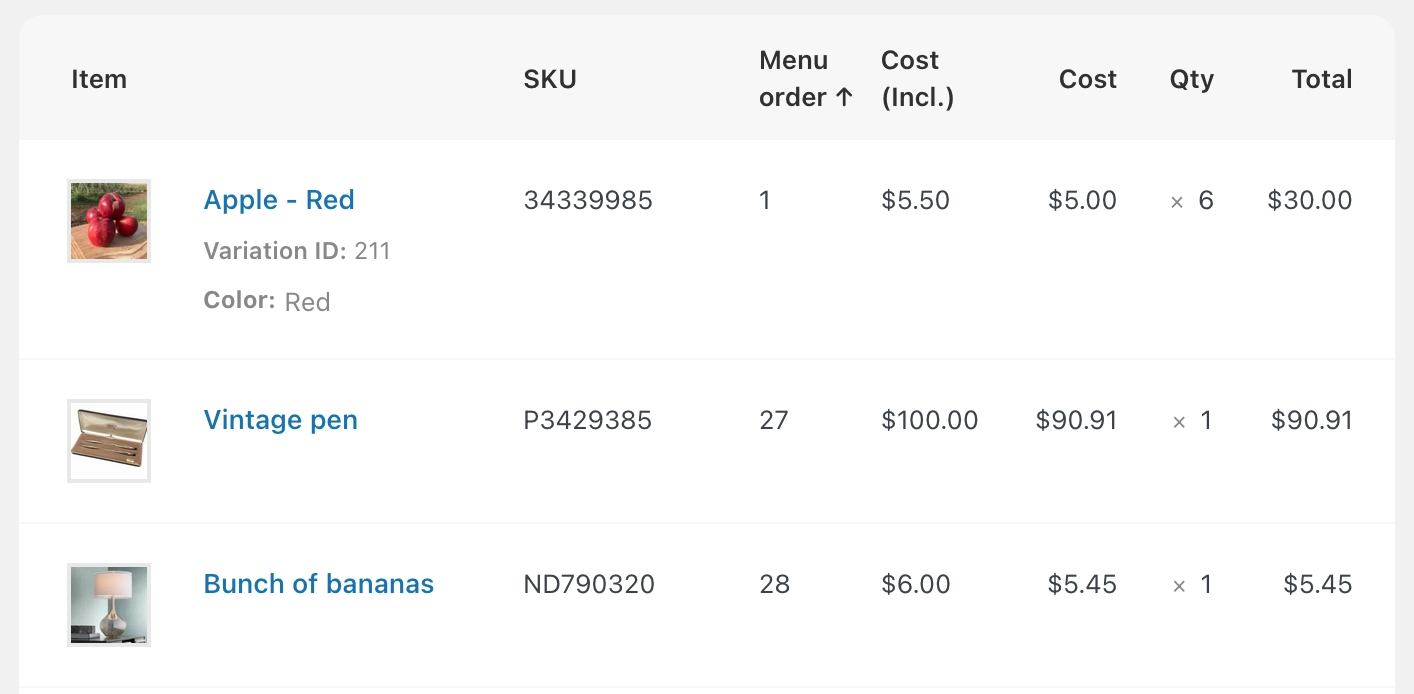Click the $90.91 total for Vintage pen
The width and height of the screenshot is (1414, 694).
[x=1311, y=420]
